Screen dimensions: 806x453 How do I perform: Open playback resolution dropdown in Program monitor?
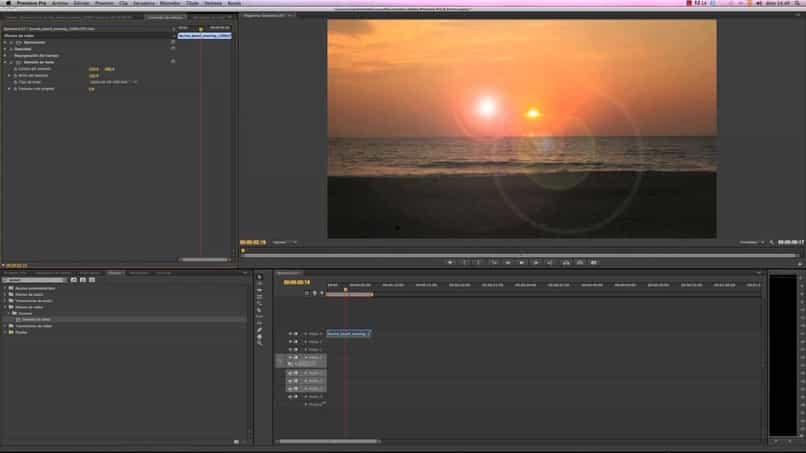[753, 242]
